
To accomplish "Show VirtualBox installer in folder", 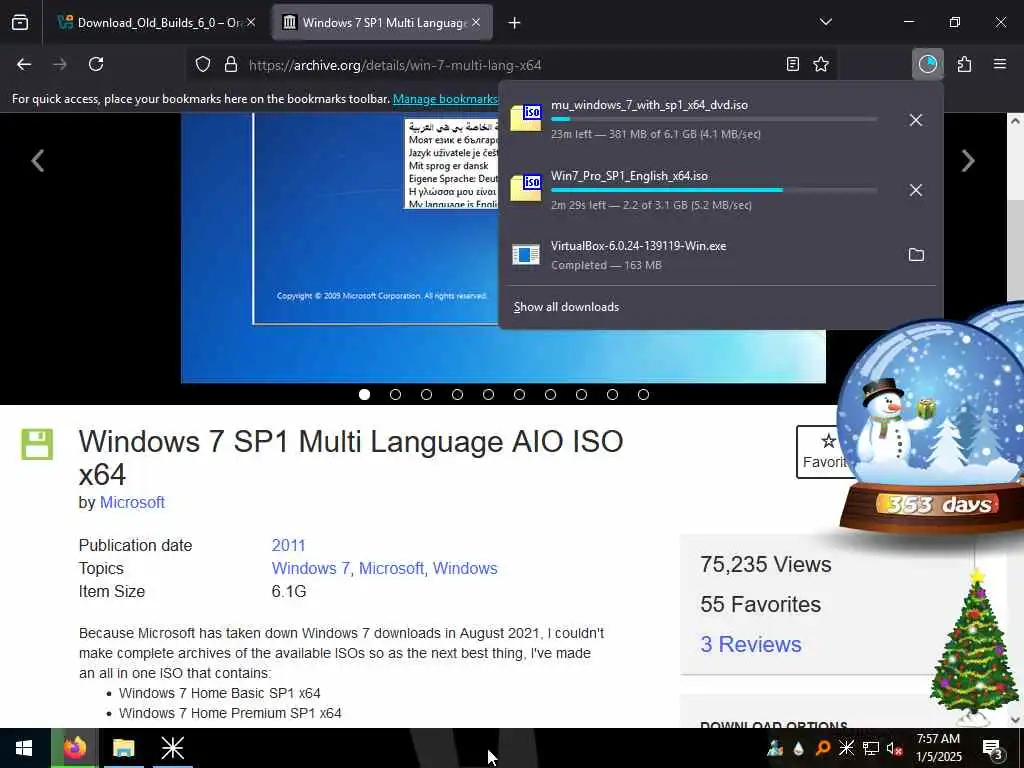I will click(x=916, y=255).
